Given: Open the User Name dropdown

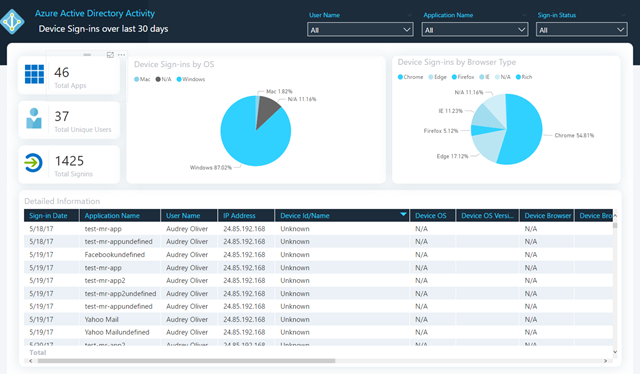Looking at the screenshot, I should point(360,30).
